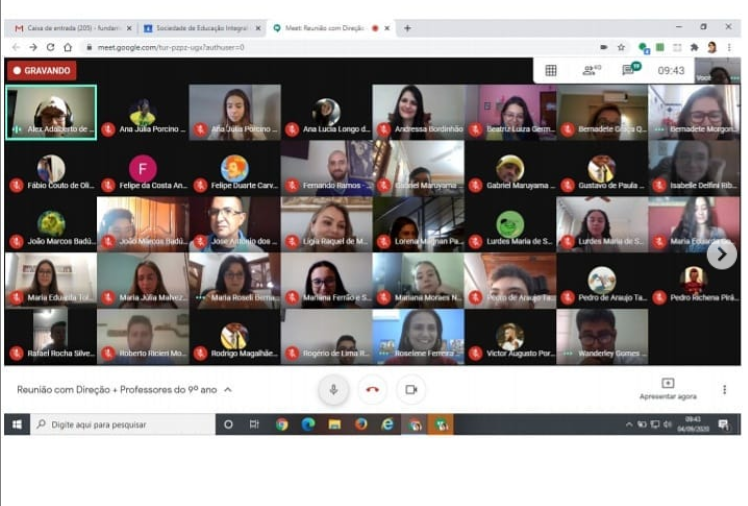Bookmark this page with the star icon
The image size is (748, 506).
click(621, 47)
